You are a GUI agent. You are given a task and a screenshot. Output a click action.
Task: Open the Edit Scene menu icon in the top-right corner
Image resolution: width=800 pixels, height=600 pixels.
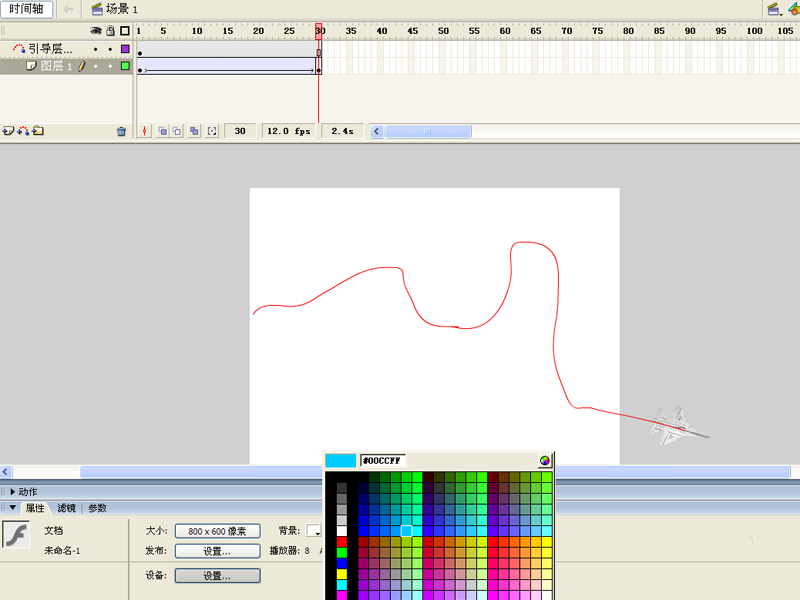[x=775, y=9]
